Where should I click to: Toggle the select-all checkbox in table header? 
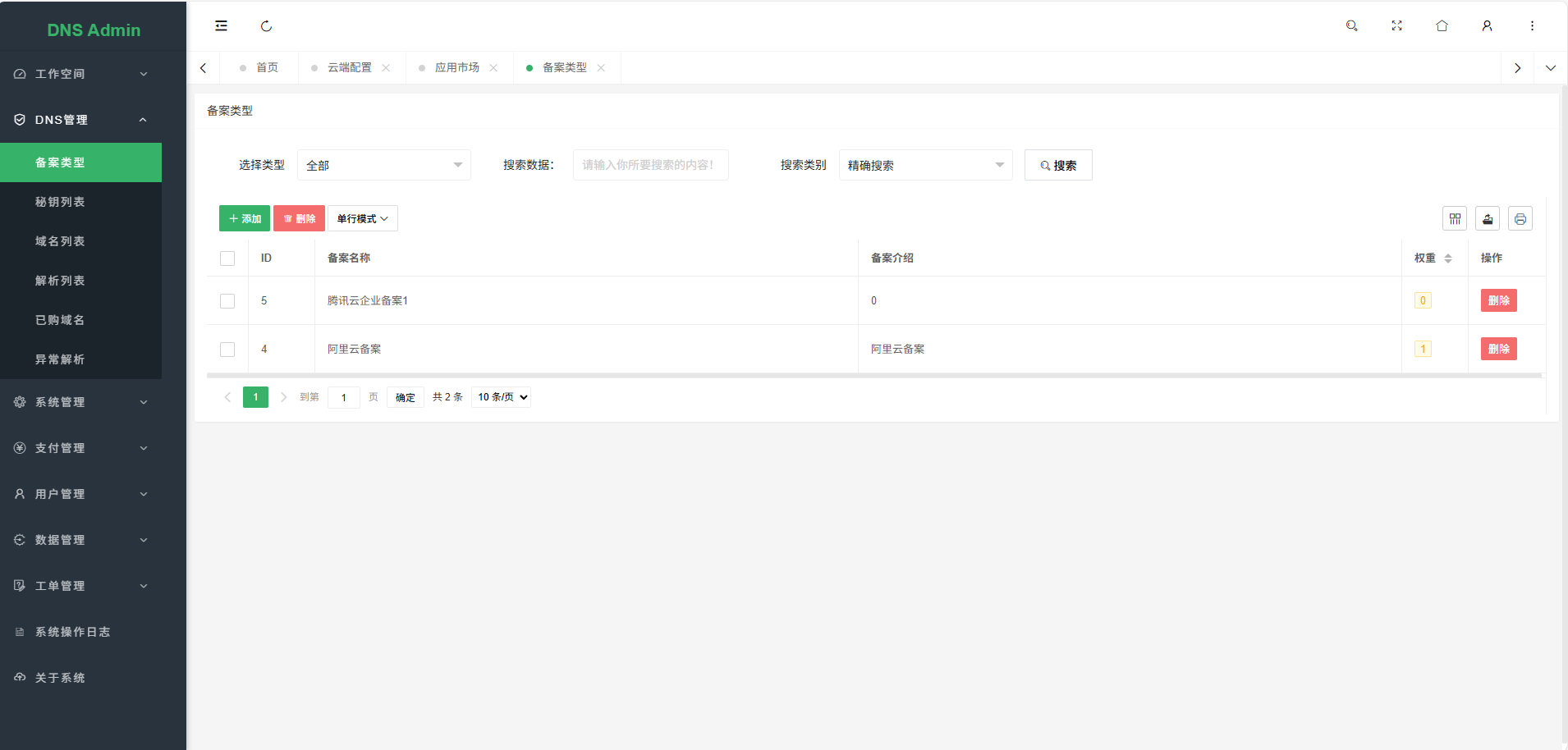pos(227,258)
